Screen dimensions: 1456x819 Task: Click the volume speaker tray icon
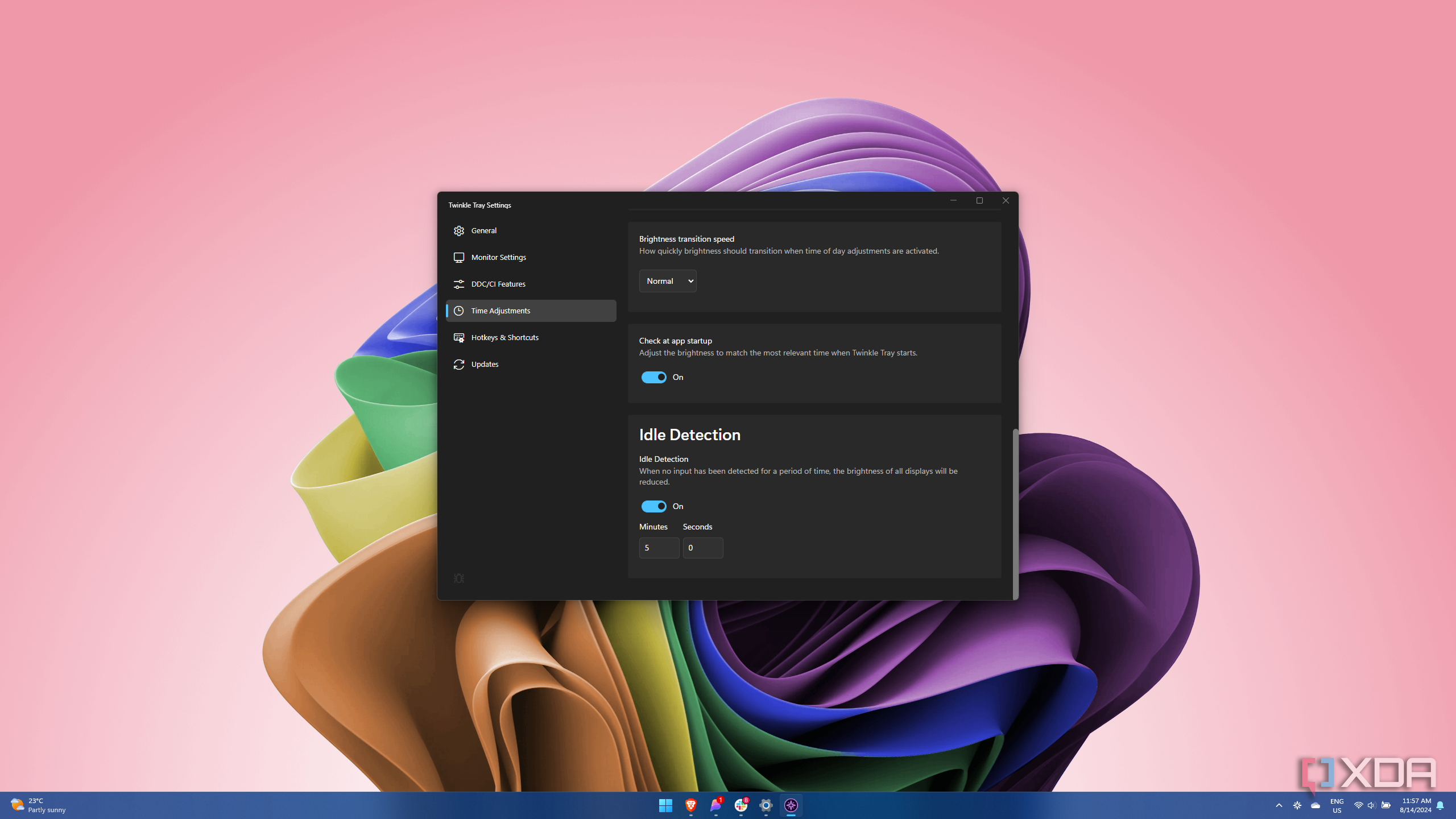pos(1371,805)
